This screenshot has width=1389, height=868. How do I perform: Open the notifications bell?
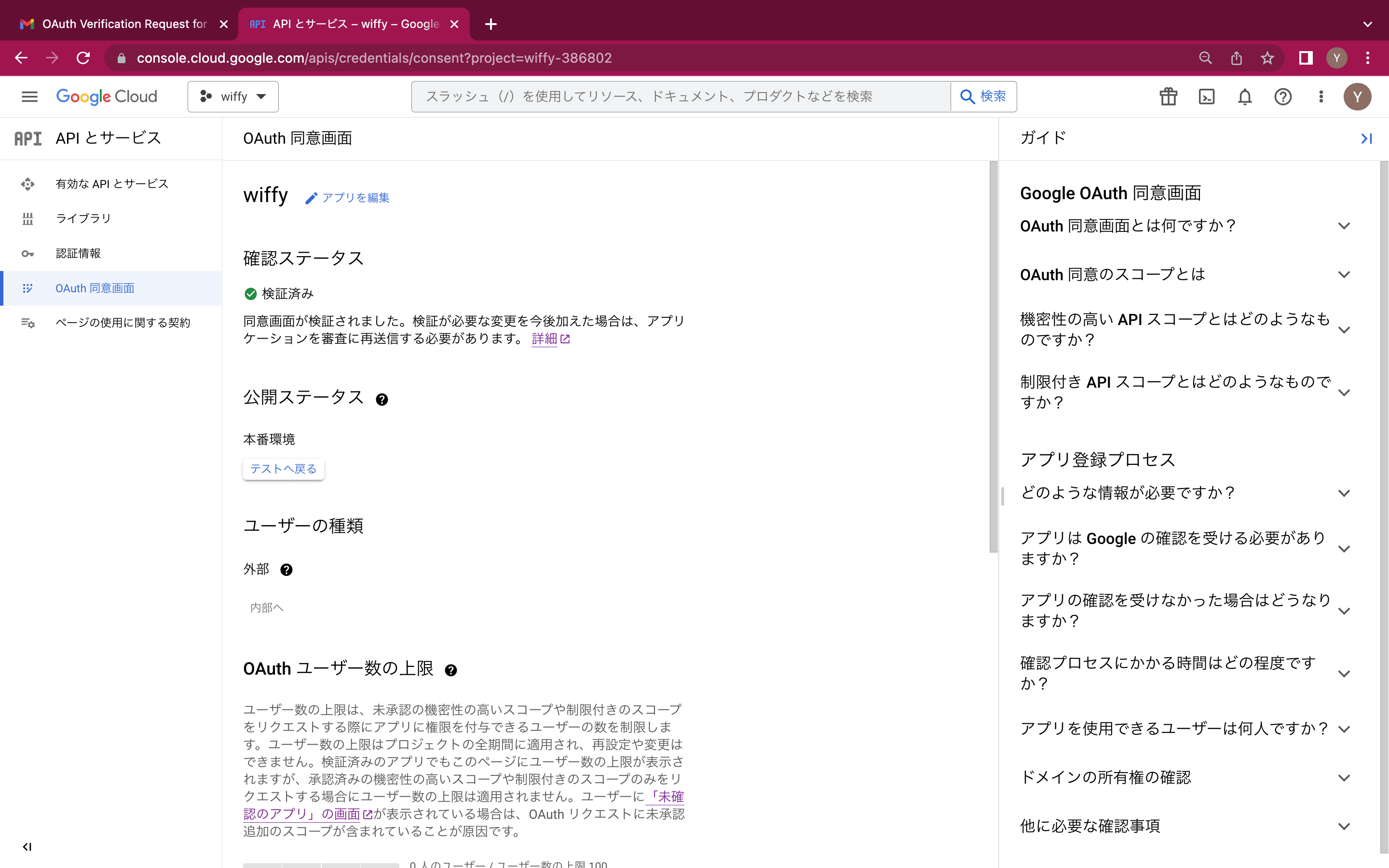pyautogui.click(x=1244, y=96)
